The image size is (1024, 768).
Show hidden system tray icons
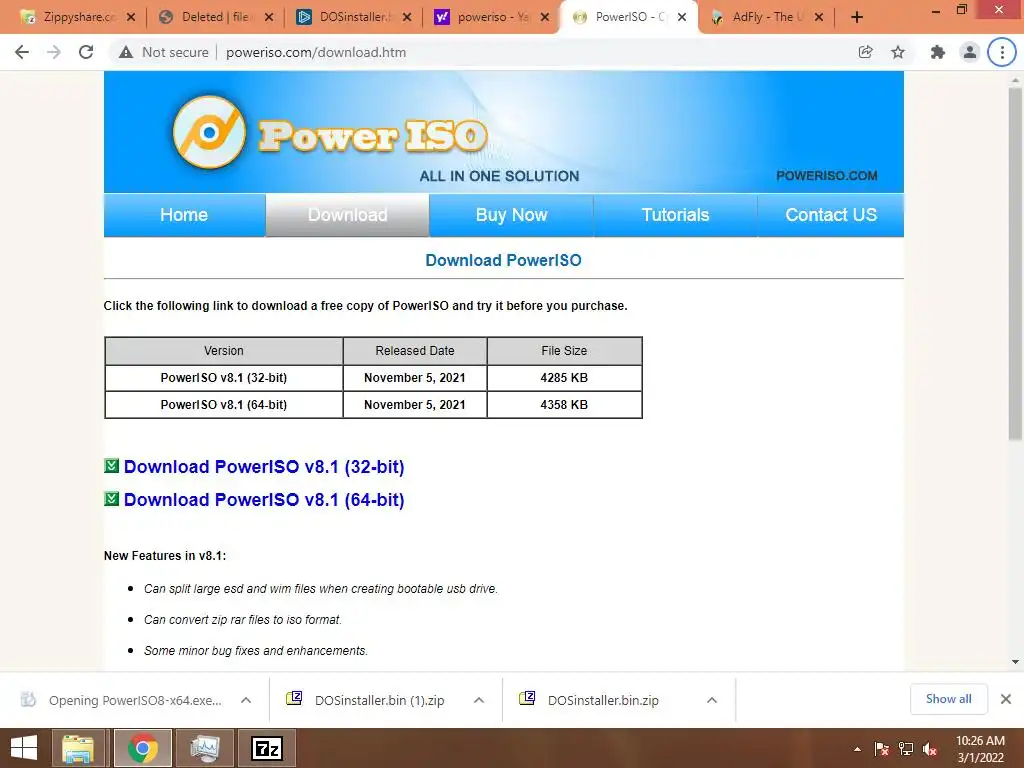click(x=857, y=749)
